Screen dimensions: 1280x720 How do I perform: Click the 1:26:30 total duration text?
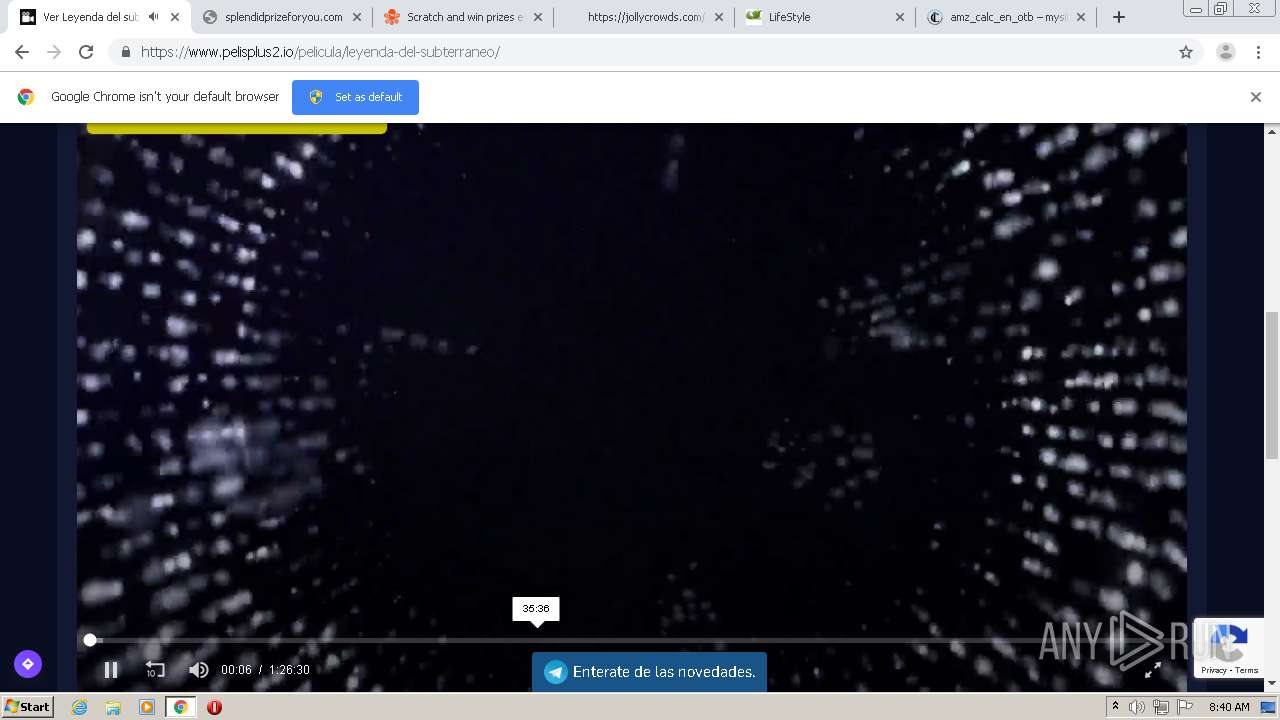(x=289, y=670)
